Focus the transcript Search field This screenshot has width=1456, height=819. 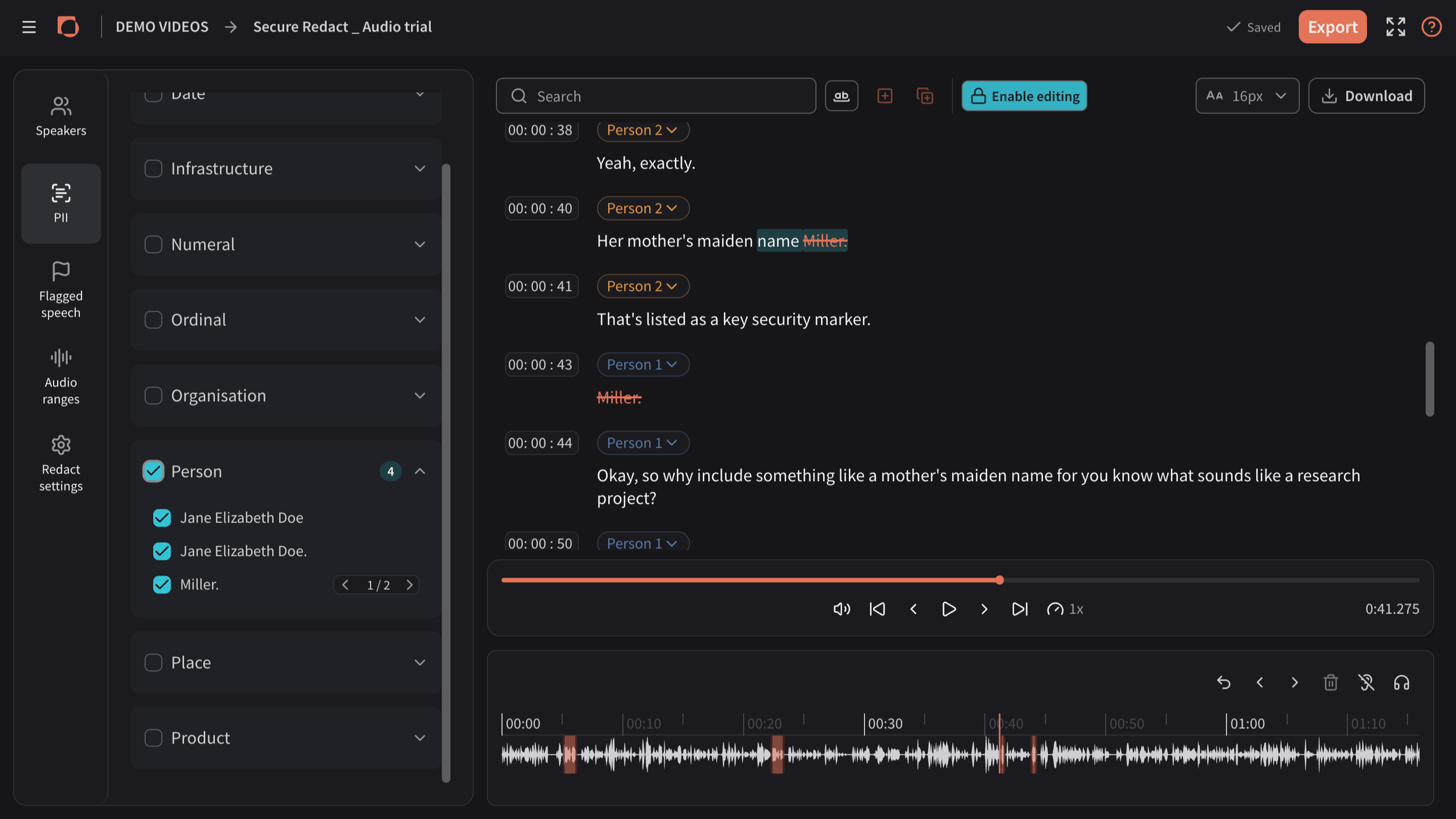click(656, 96)
